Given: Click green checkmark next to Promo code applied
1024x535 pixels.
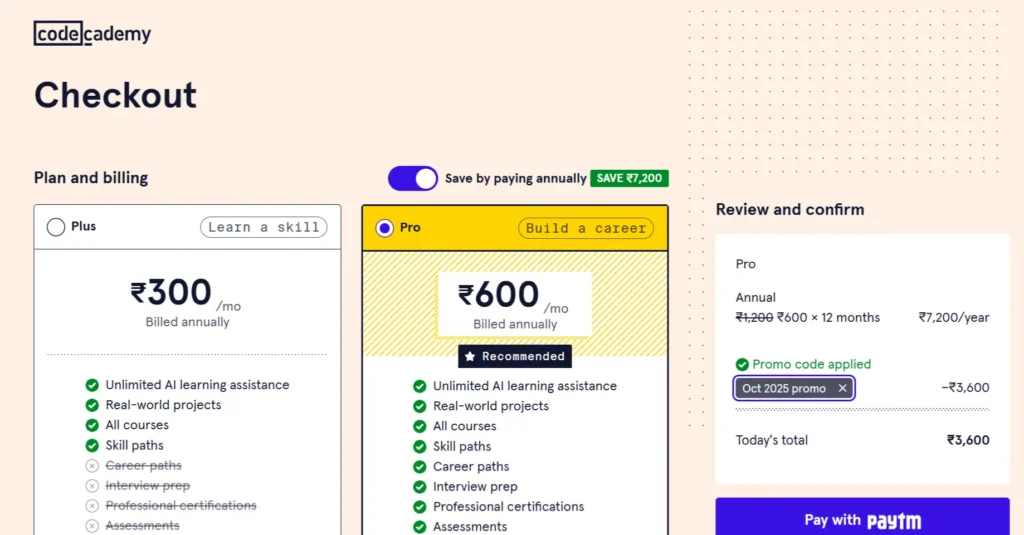Looking at the screenshot, I should point(742,365).
